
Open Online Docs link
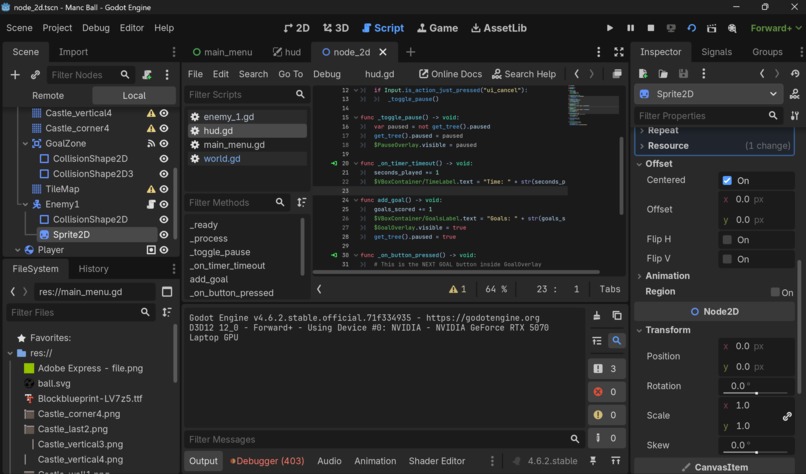click(450, 74)
